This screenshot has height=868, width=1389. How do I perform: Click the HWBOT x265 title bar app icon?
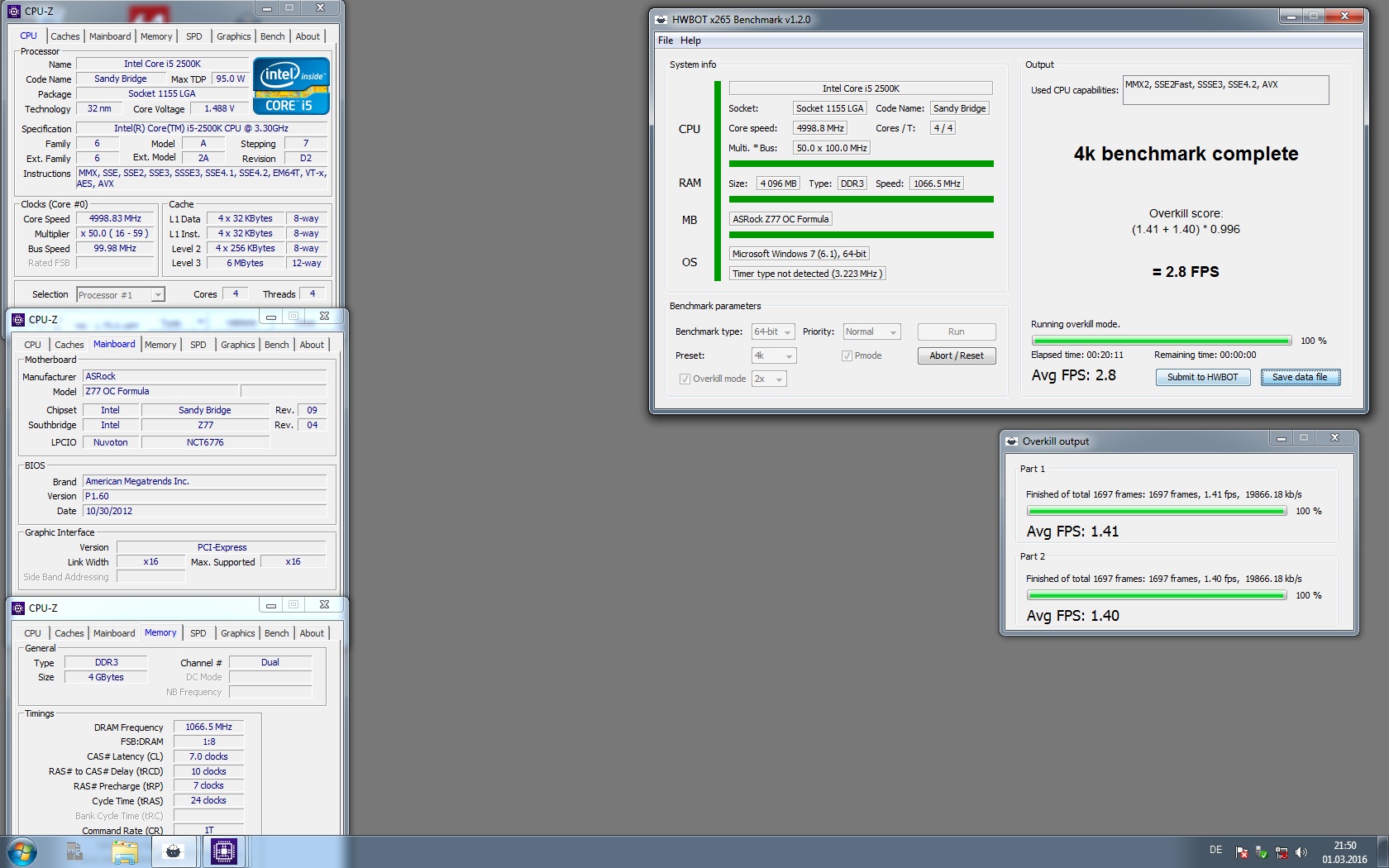661,19
